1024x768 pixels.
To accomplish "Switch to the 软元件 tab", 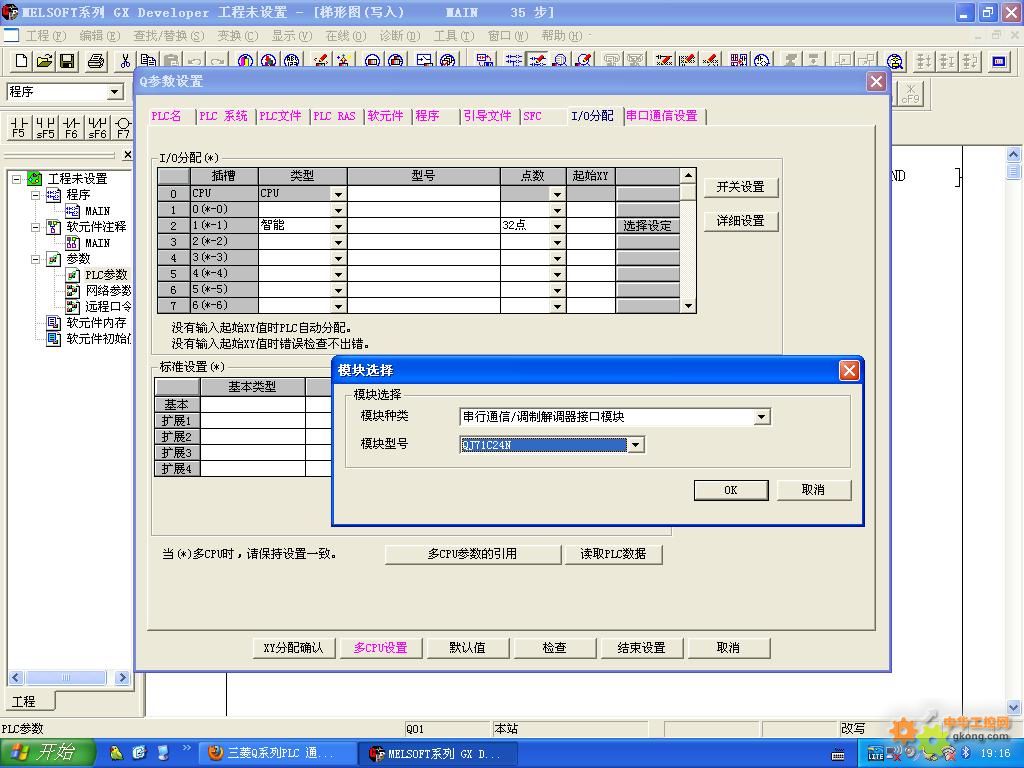I will pos(385,116).
